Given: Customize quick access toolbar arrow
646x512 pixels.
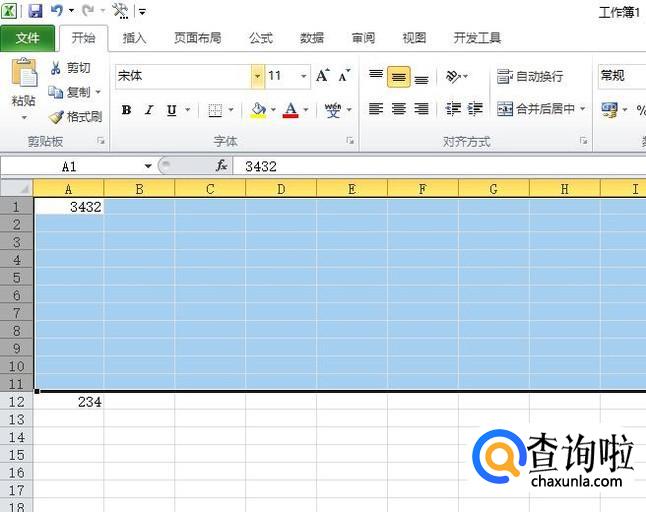Looking at the screenshot, I should pyautogui.click(x=142, y=12).
